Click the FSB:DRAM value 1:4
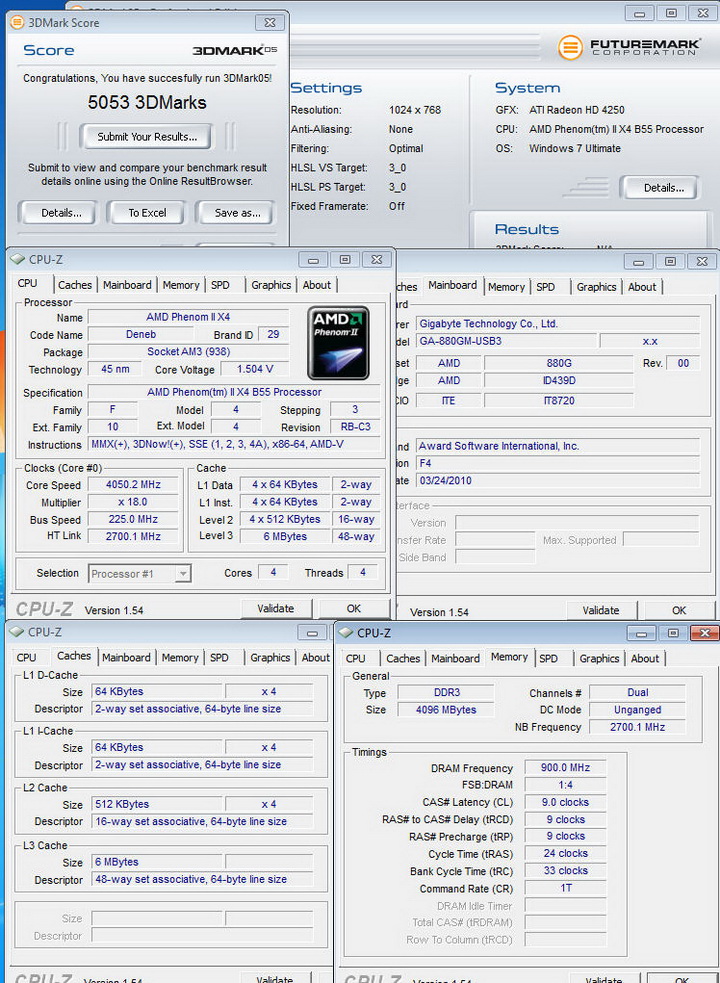Image resolution: width=720 pixels, height=983 pixels. [x=565, y=785]
